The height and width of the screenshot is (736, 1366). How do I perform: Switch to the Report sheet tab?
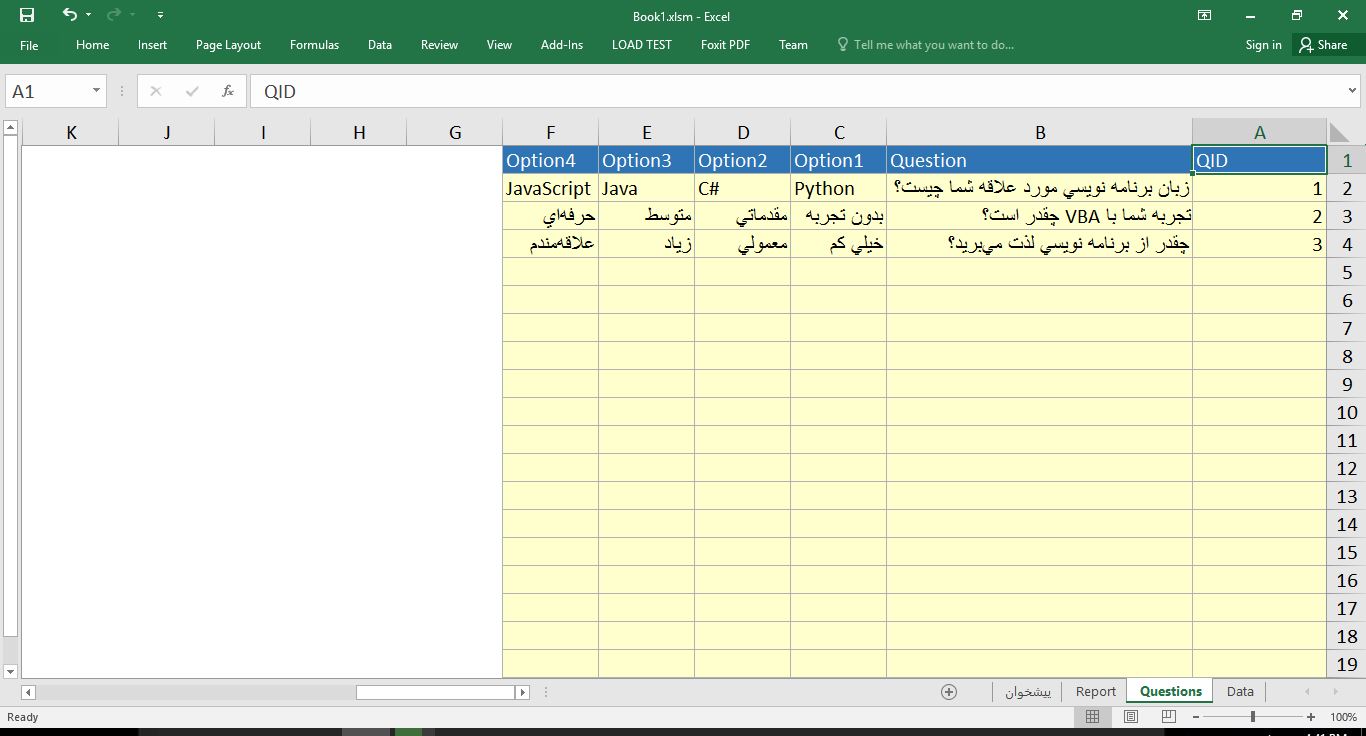pyautogui.click(x=1096, y=691)
